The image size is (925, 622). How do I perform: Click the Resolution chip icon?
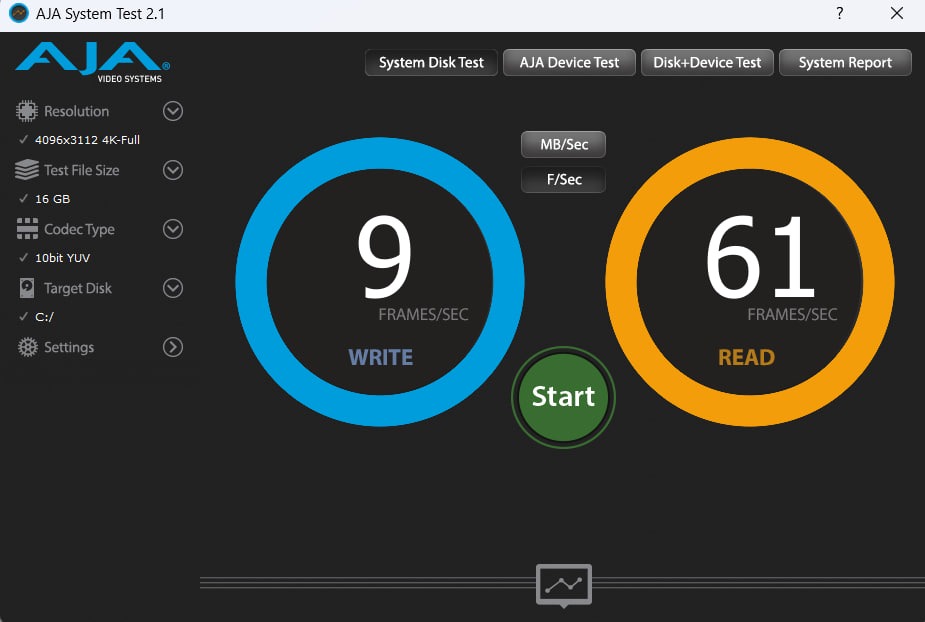tap(27, 111)
